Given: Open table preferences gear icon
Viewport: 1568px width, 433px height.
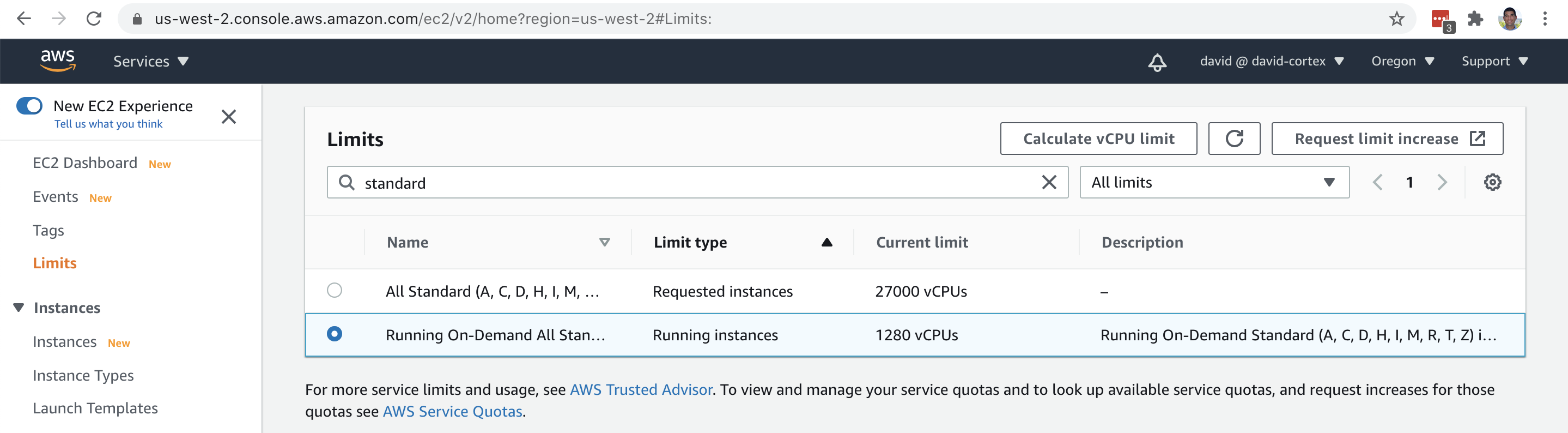Looking at the screenshot, I should tap(1492, 182).
